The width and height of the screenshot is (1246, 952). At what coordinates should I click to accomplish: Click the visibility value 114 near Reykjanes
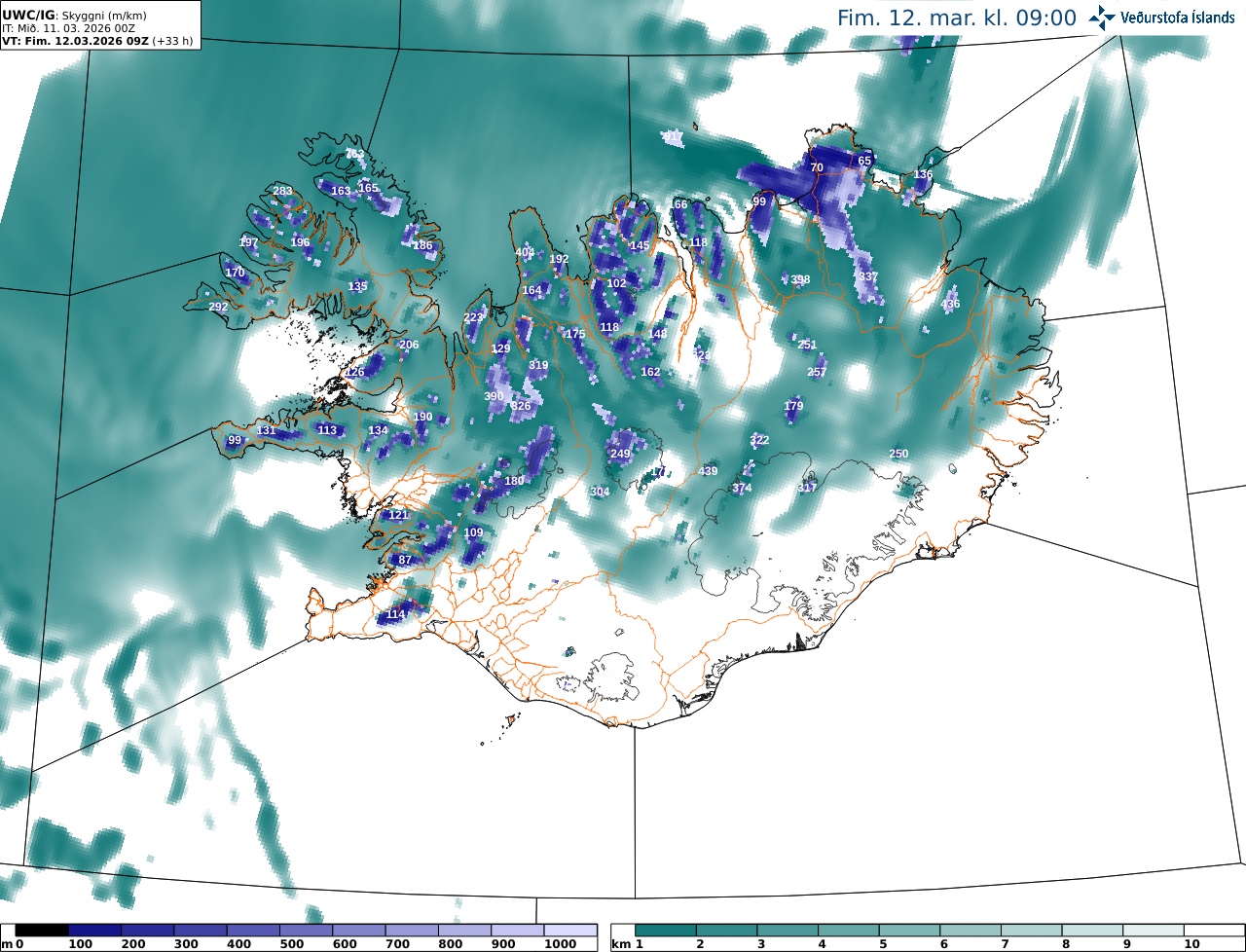[395, 615]
